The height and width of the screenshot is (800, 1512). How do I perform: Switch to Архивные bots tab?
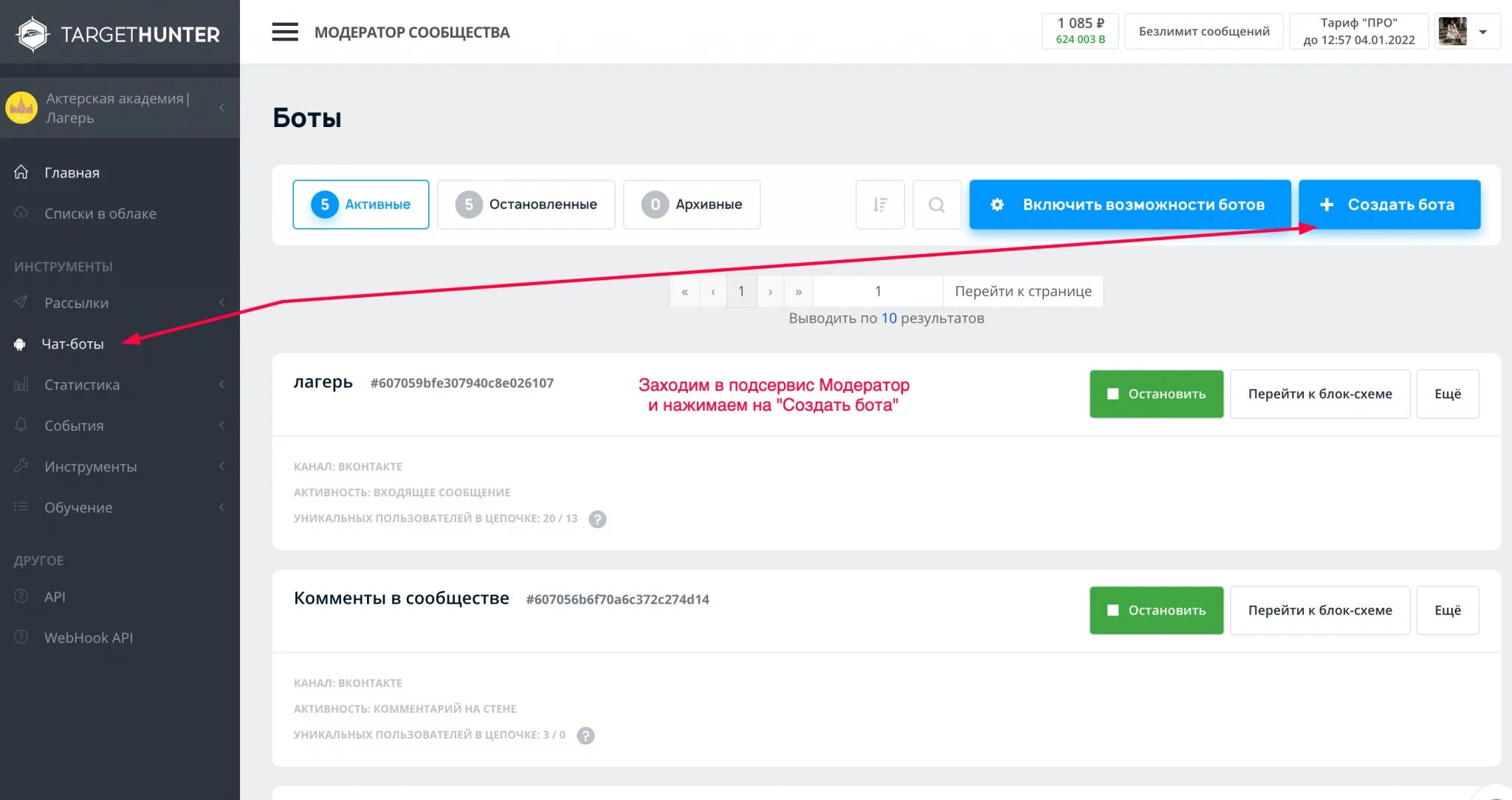(691, 205)
